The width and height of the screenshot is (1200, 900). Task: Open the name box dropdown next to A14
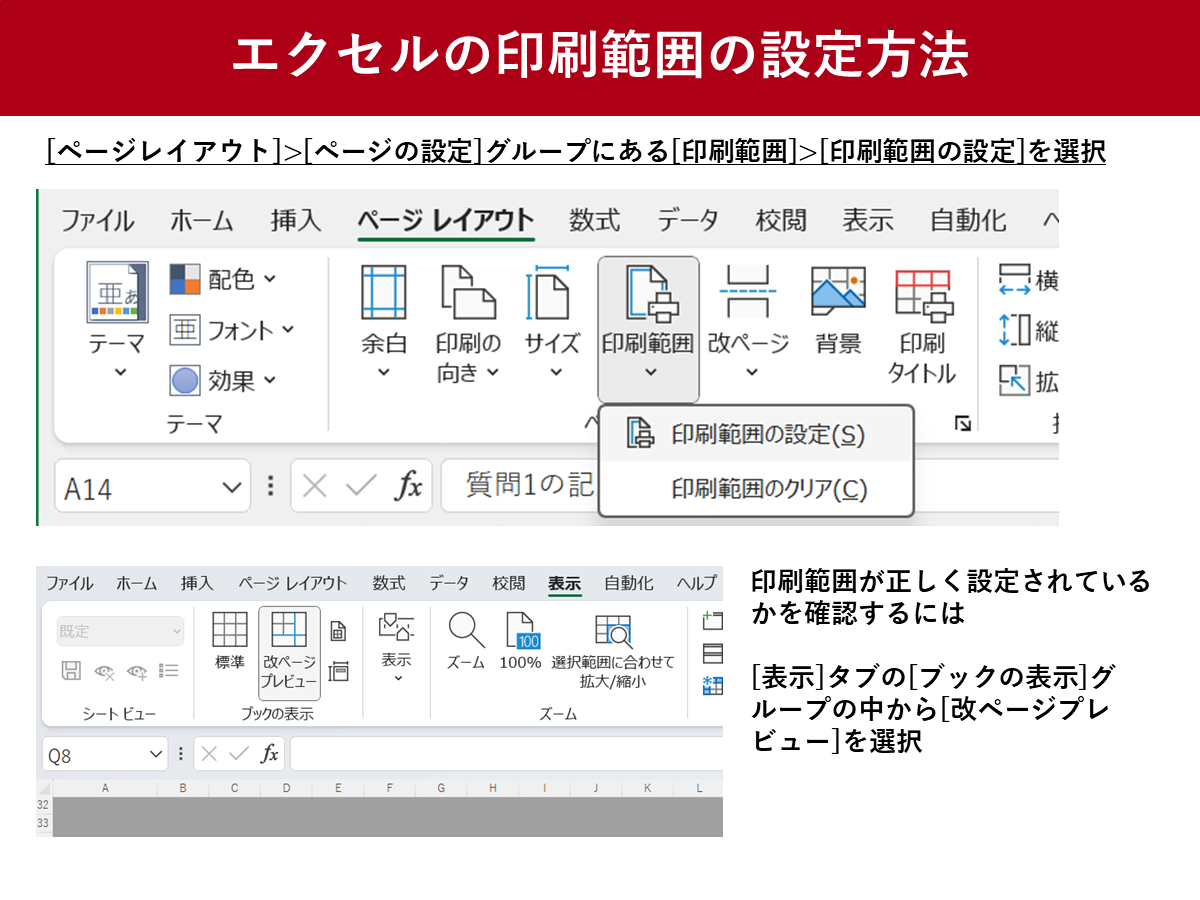tap(232, 484)
